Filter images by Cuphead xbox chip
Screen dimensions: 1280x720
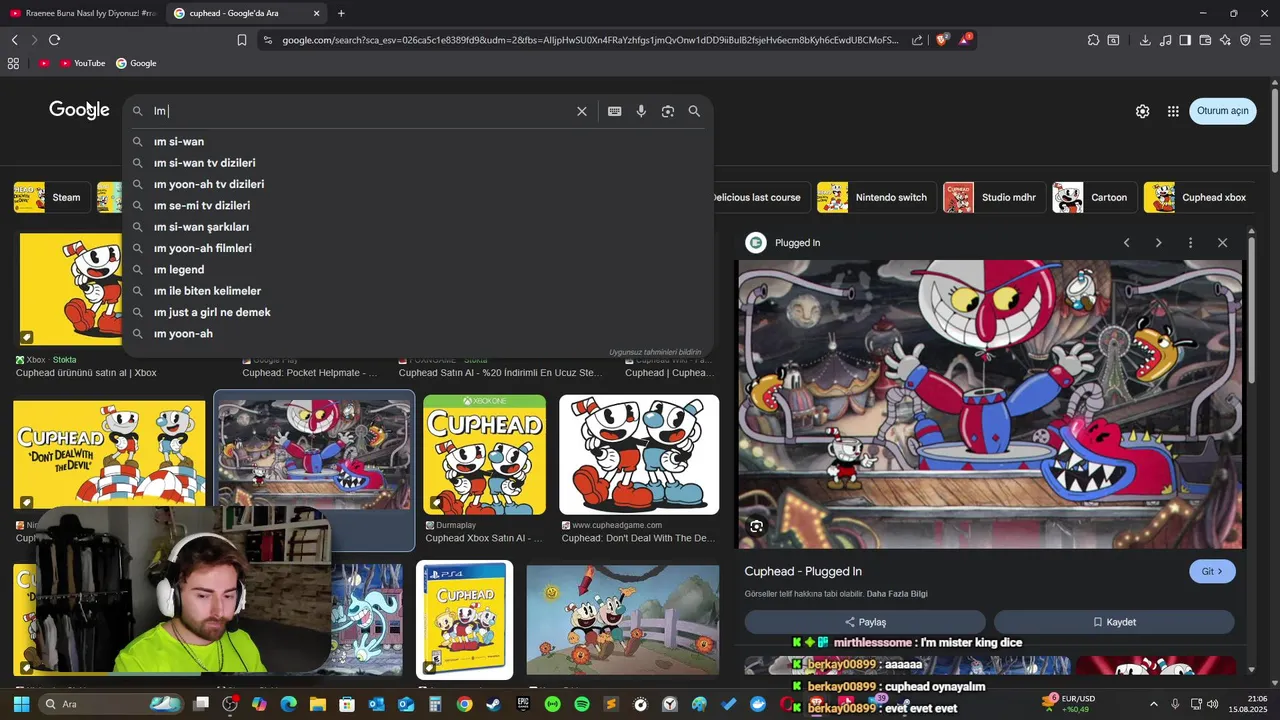[x=1199, y=197]
